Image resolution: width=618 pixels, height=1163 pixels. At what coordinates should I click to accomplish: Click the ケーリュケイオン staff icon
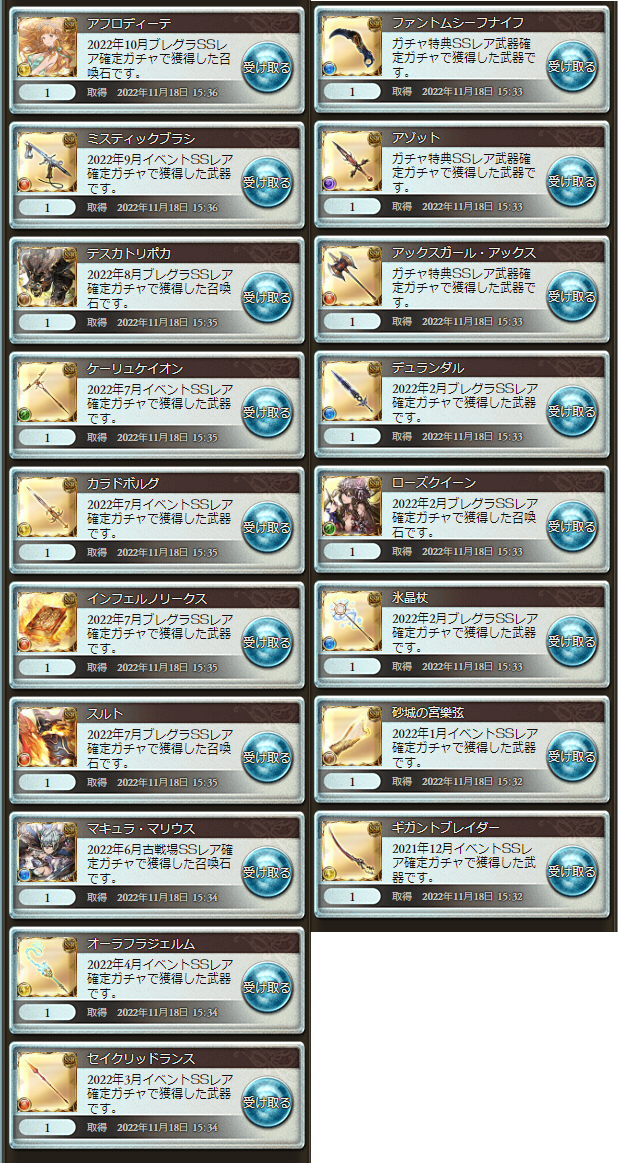(47, 391)
